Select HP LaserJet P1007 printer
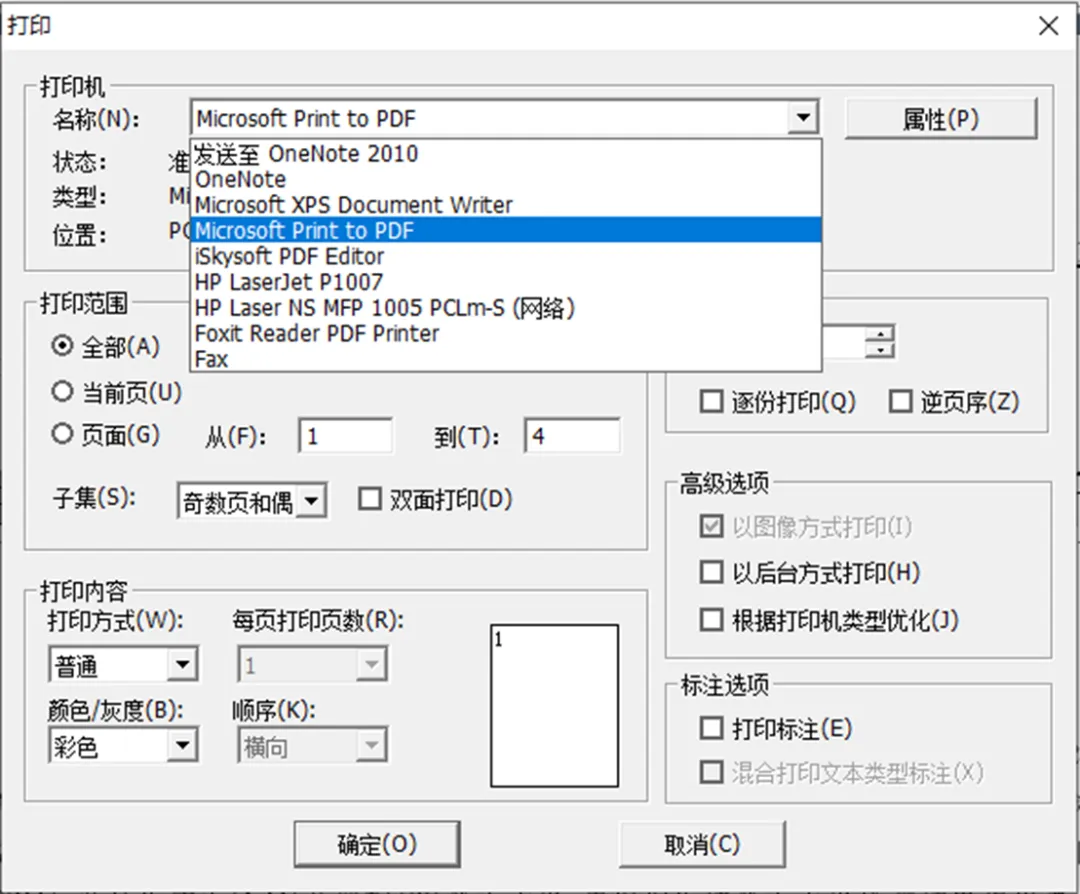Screen dimensions: 1080x894 (506, 282)
